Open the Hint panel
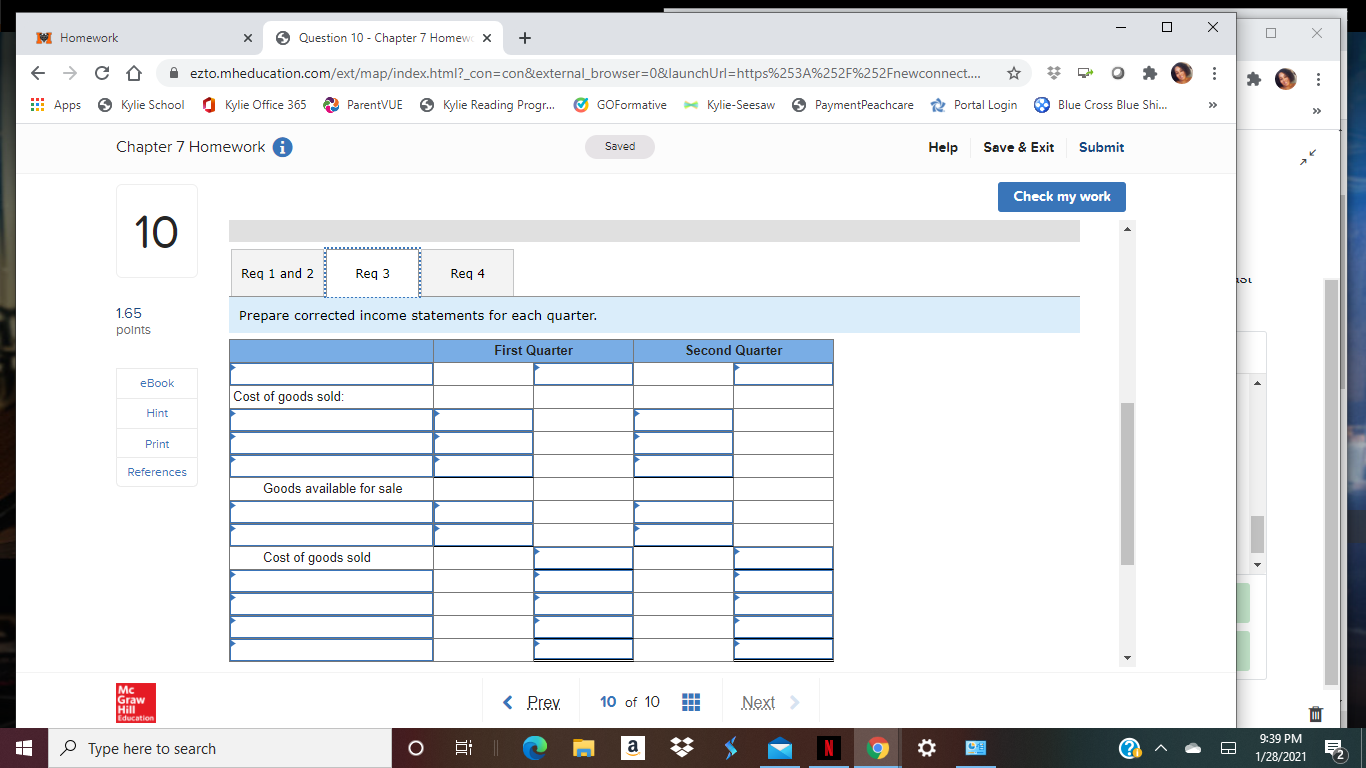This screenshot has height=768, width=1366. pyautogui.click(x=156, y=412)
